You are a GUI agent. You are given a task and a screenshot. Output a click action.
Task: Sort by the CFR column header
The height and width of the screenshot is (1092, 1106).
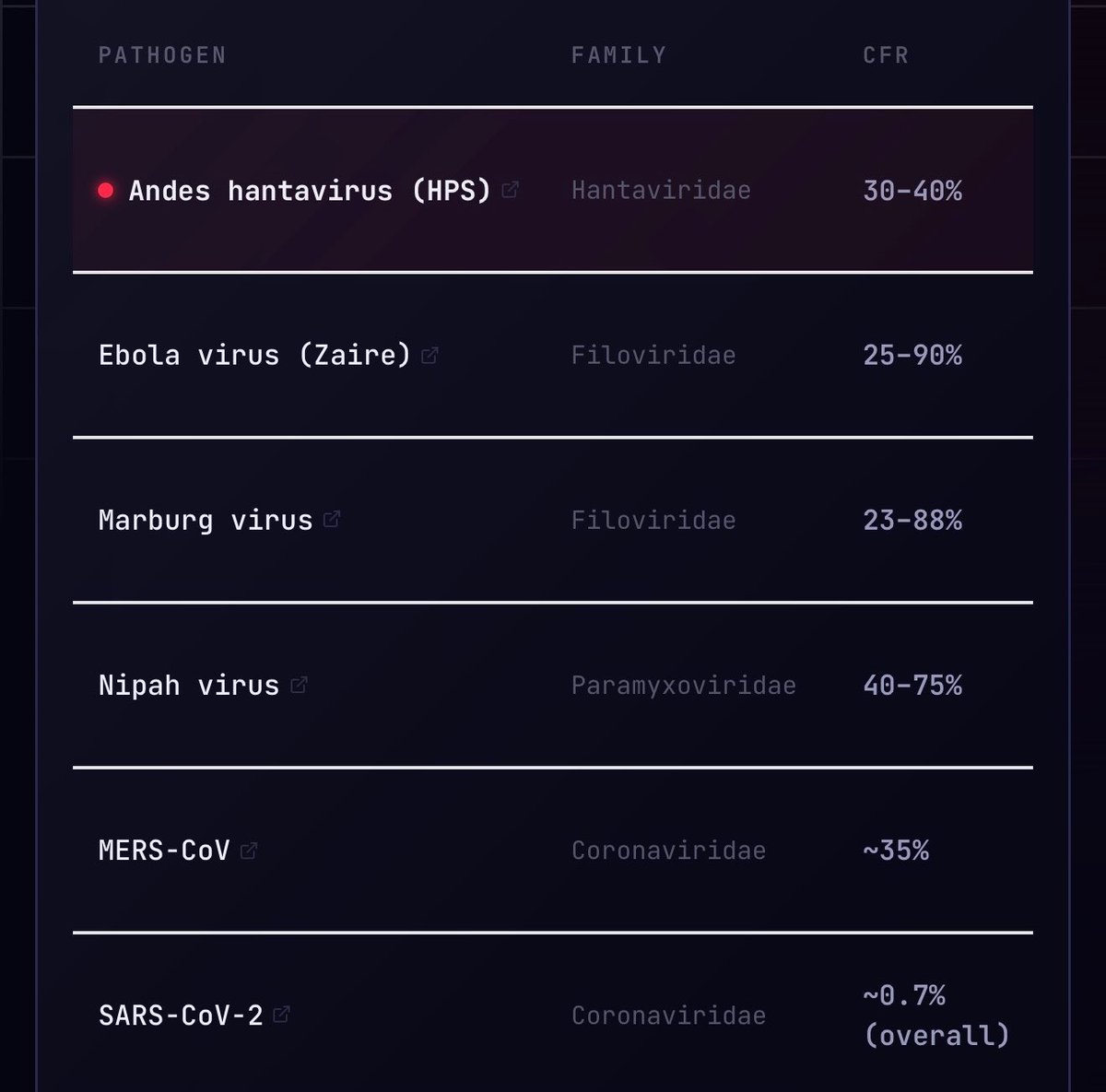[886, 55]
